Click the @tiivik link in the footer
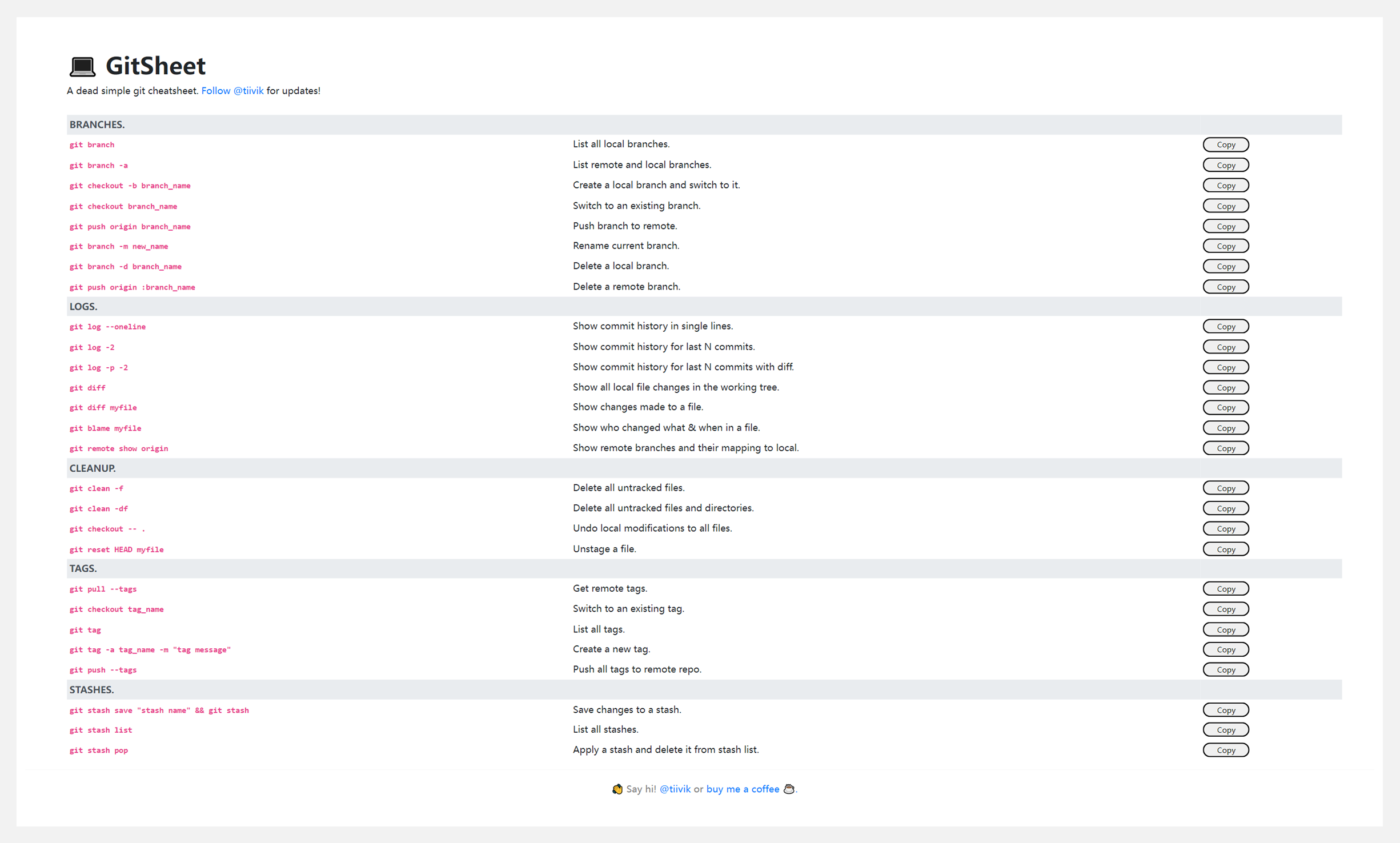This screenshot has height=843, width=1400. point(675,789)
